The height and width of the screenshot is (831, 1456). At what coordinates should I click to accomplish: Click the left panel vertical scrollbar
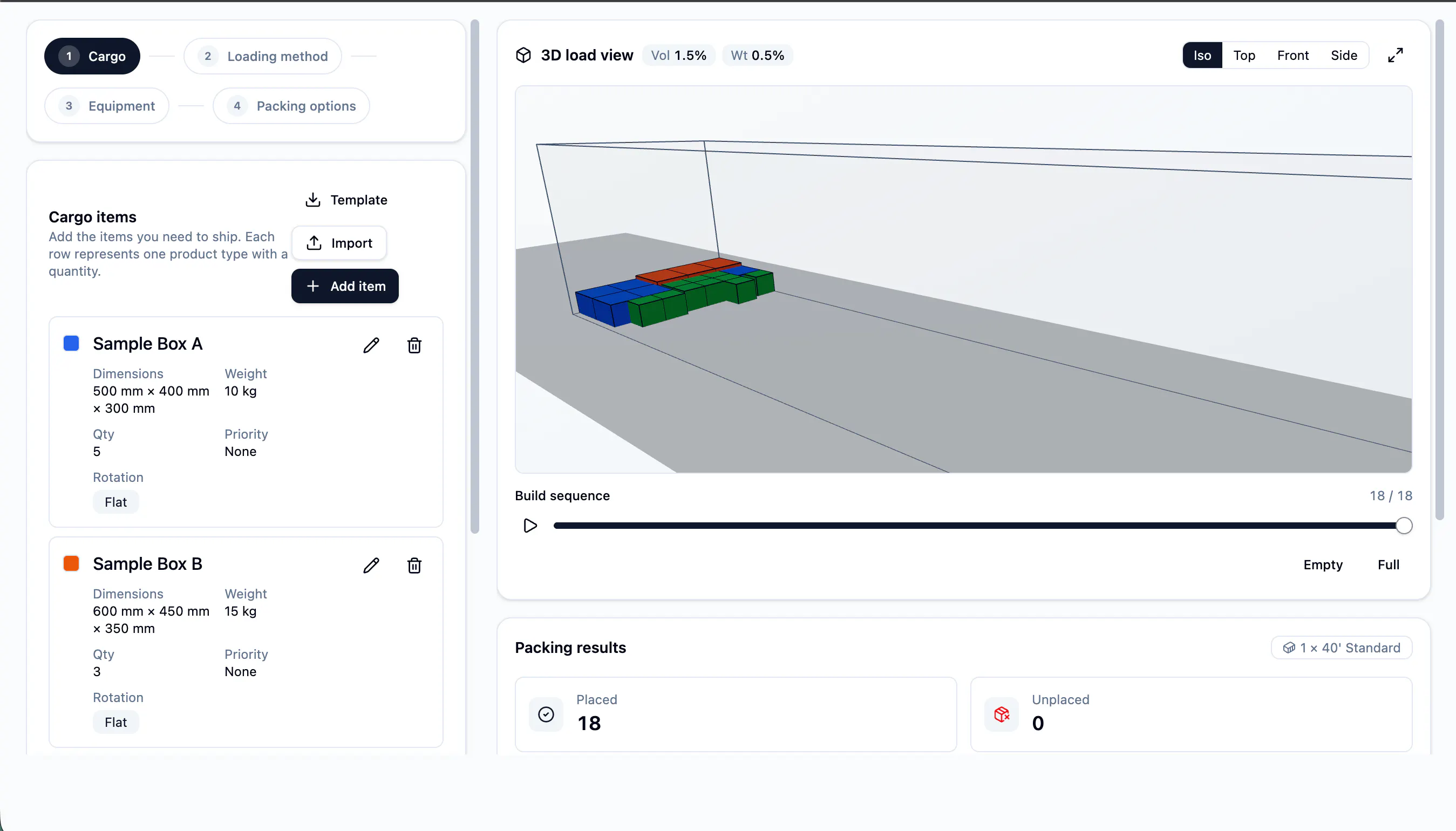tap(474, 277)
